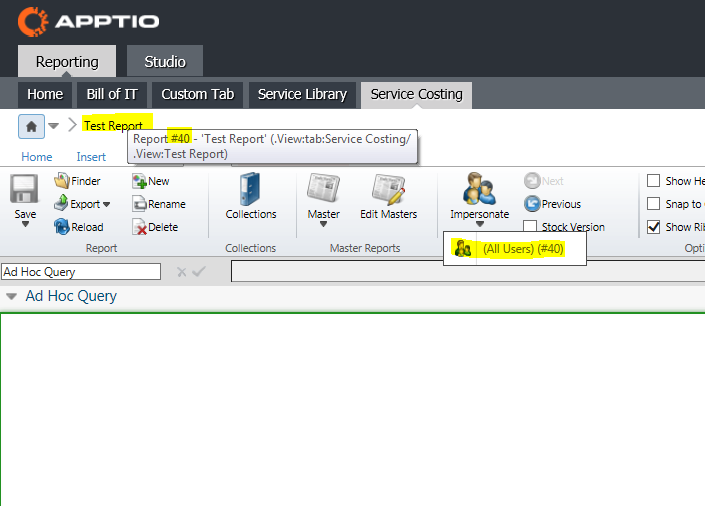Screen dimensions: 705x506
Task: Switch to the Studio tab
Action: pos(165,61)
